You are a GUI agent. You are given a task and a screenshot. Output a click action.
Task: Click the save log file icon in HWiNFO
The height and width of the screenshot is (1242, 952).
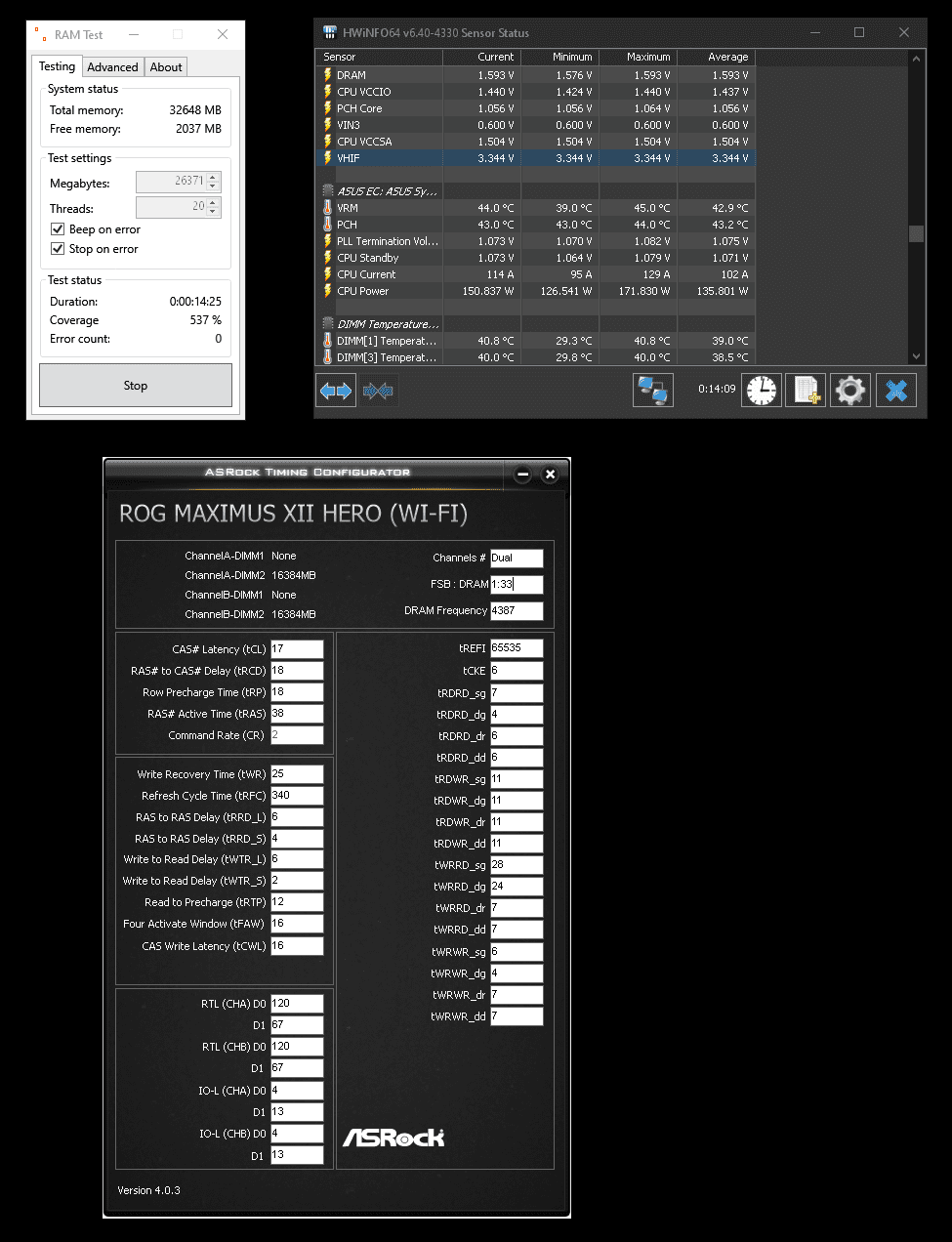point(807,391)
